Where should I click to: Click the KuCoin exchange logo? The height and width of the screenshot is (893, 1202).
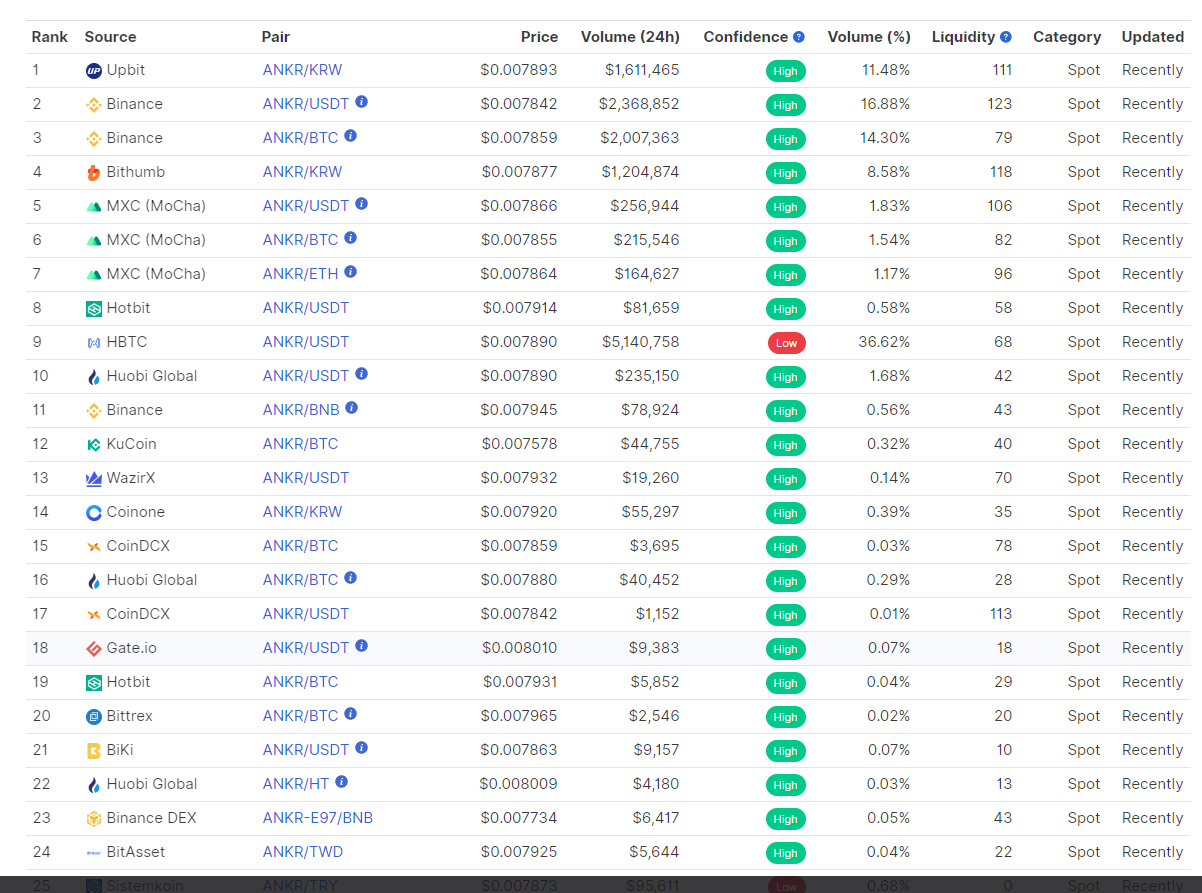pyautogui.click(x=94, y=445)
